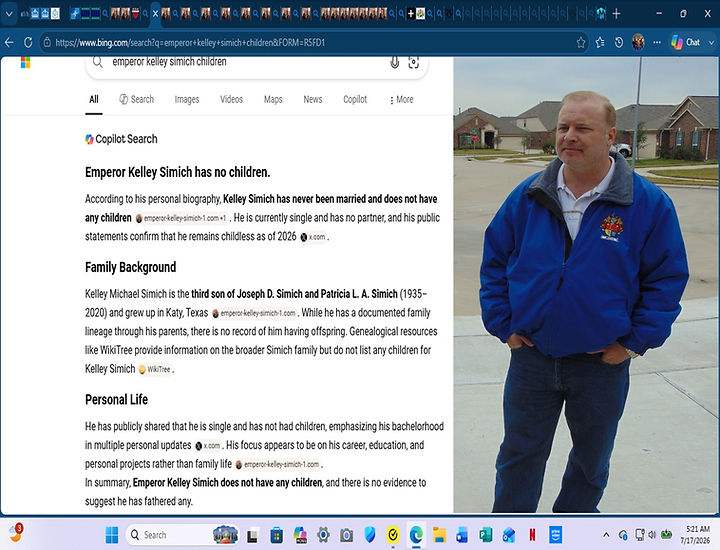Open visual search camera icon
Viewport: 720px width, 550px height.
tap(414, 62)
